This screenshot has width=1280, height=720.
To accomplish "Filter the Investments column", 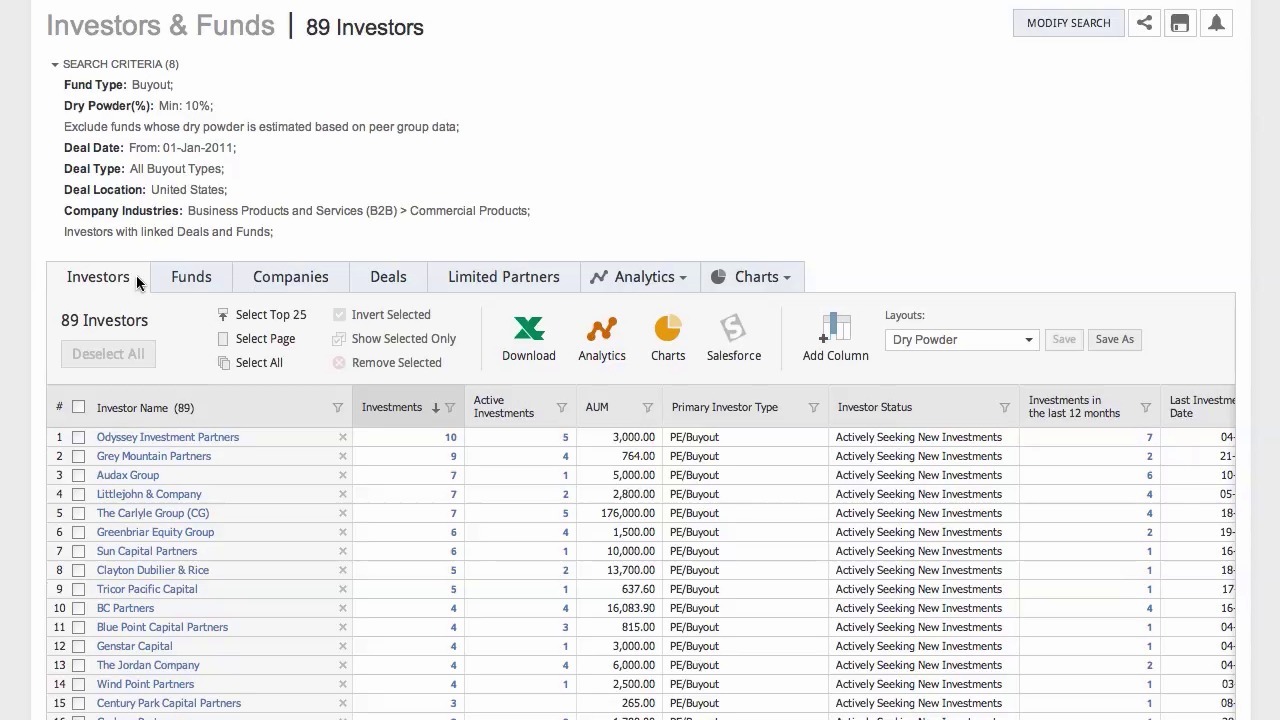I will [450, 408].
